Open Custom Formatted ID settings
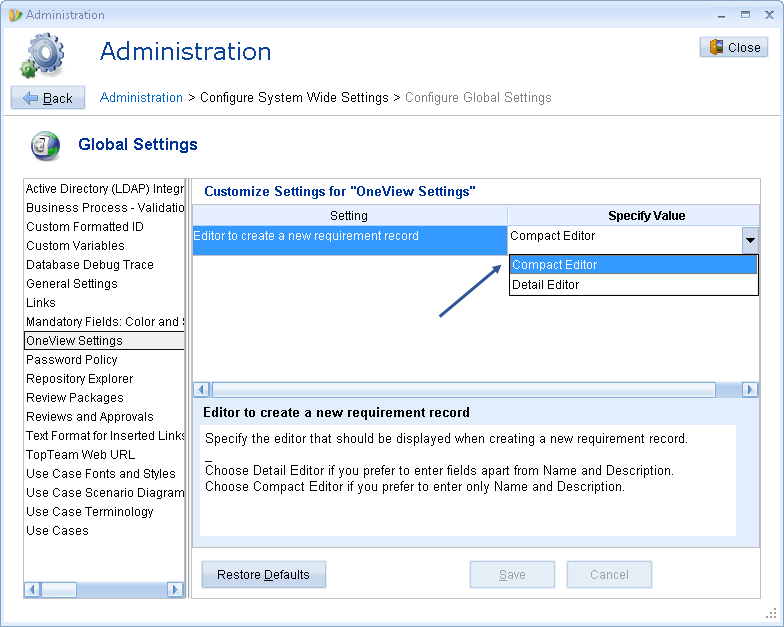 [104, 226]
